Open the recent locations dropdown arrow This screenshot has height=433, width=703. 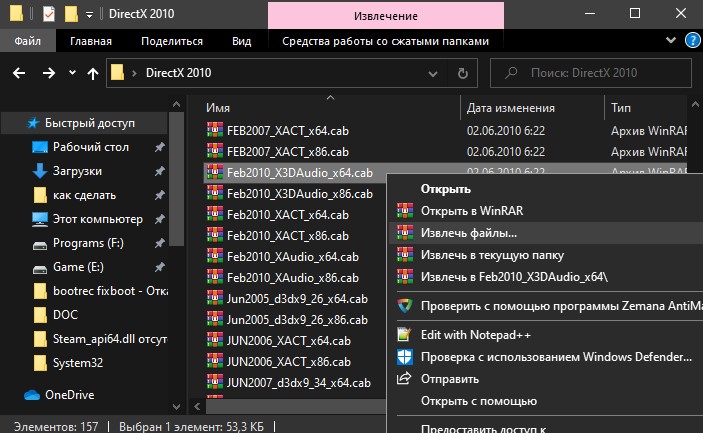72,73
